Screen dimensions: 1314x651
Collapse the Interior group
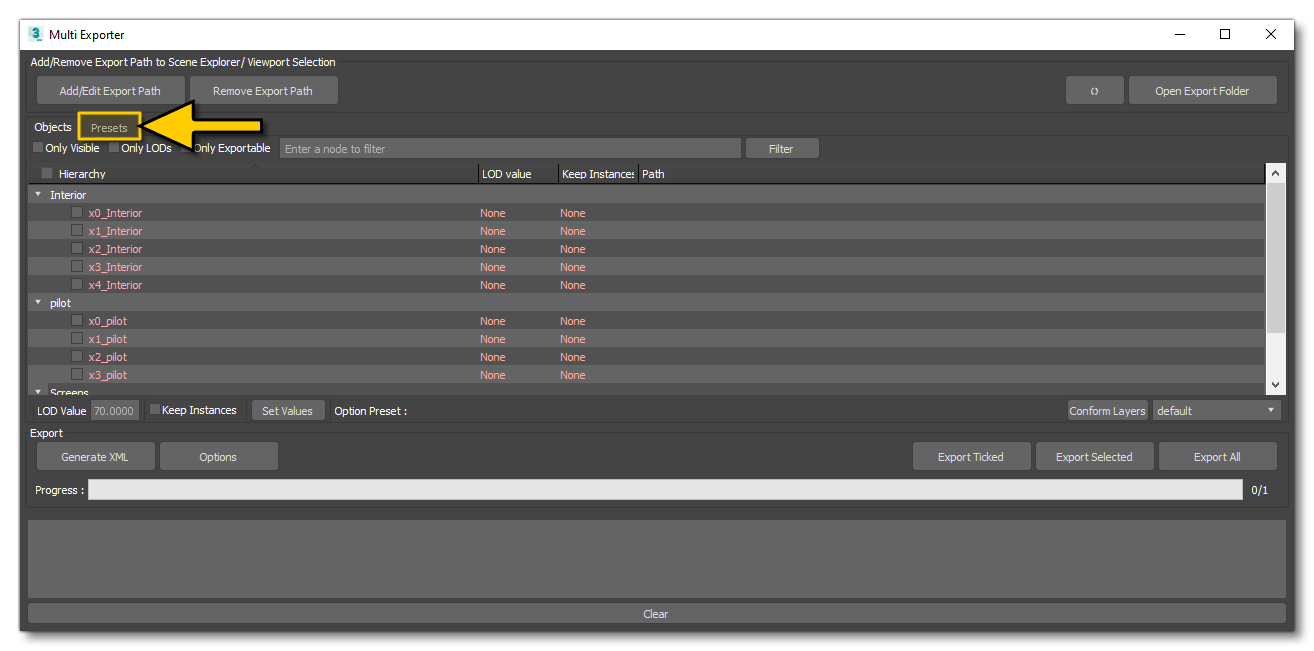coord(38,195)
